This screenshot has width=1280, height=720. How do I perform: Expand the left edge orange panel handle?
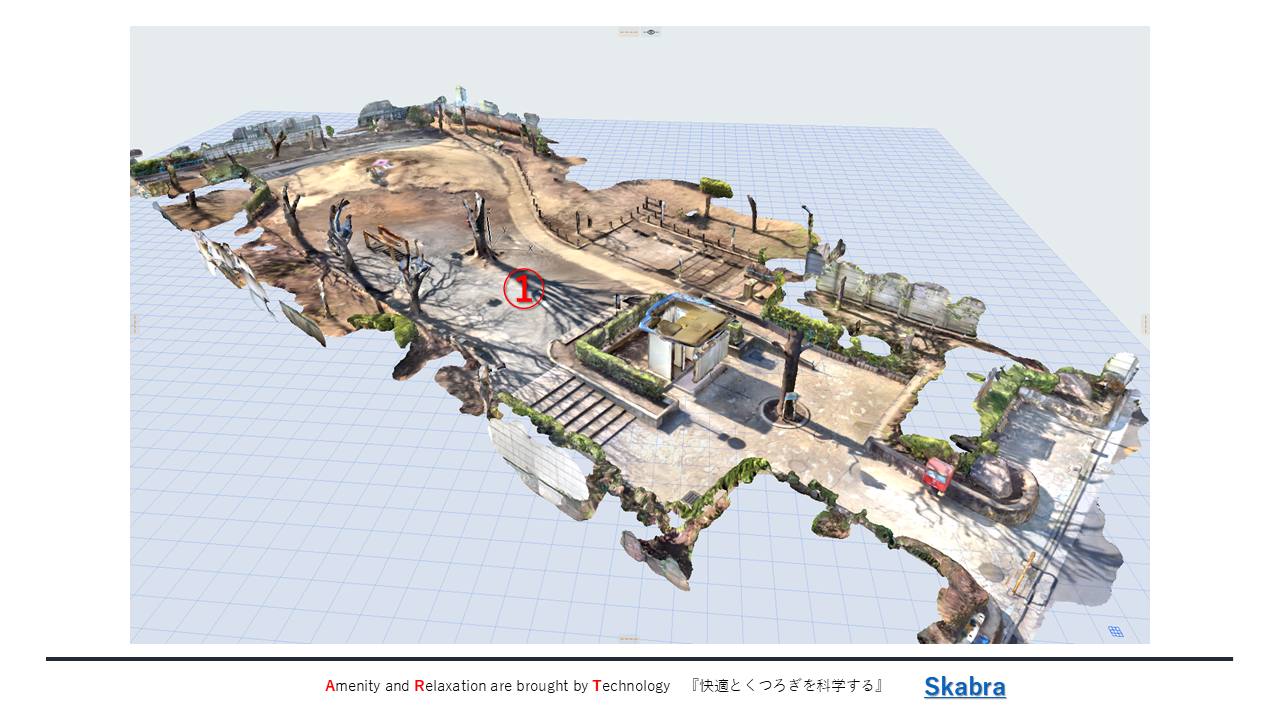point(134,324)
